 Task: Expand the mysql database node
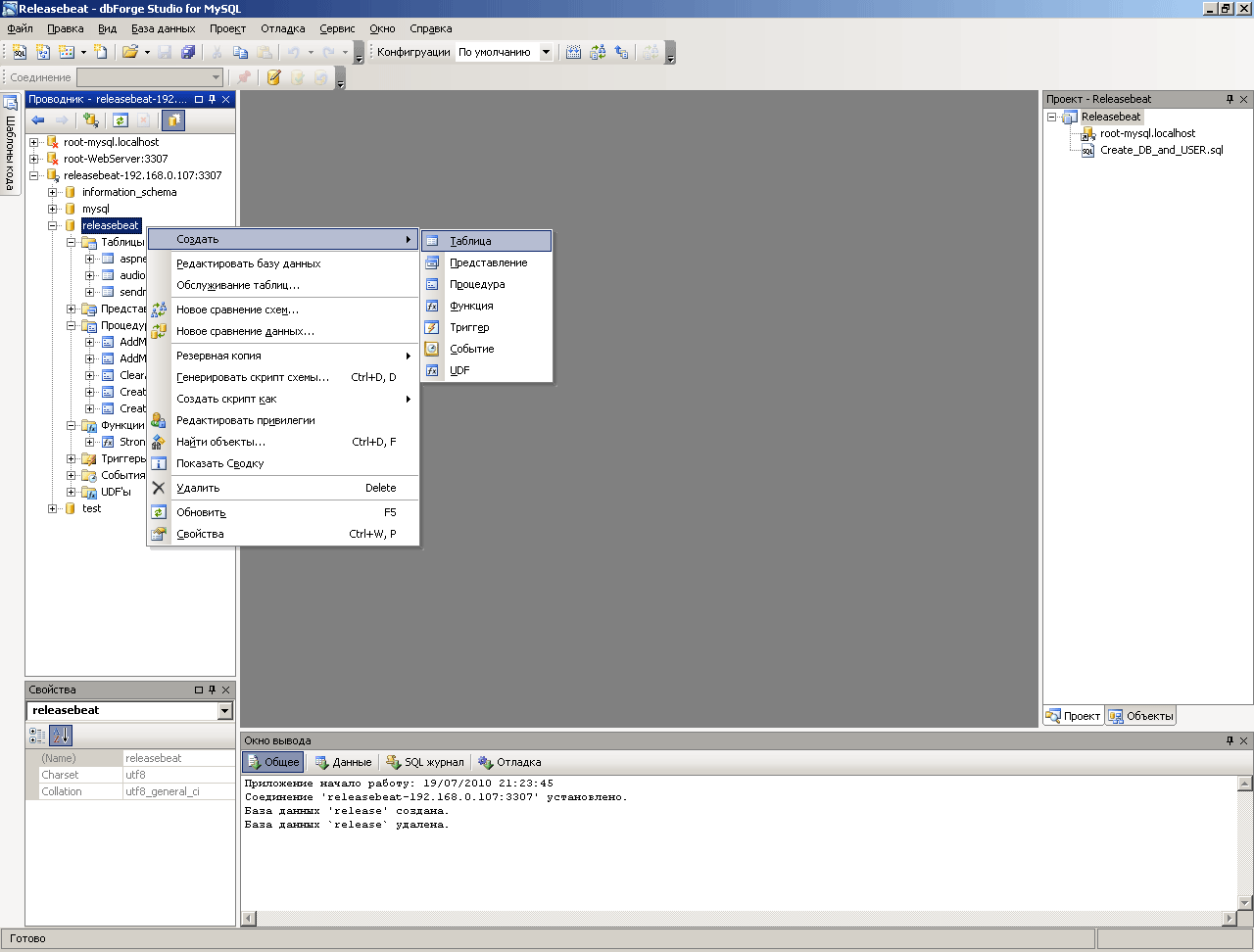53,209
